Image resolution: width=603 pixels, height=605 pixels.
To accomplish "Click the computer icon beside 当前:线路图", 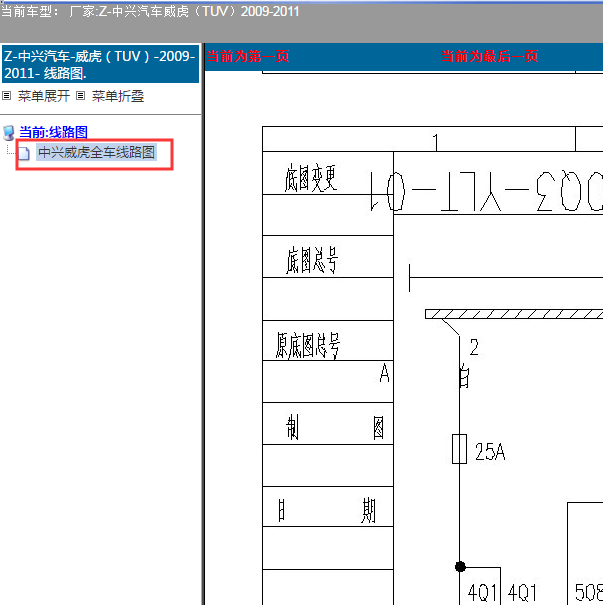I will pos(8,133).
